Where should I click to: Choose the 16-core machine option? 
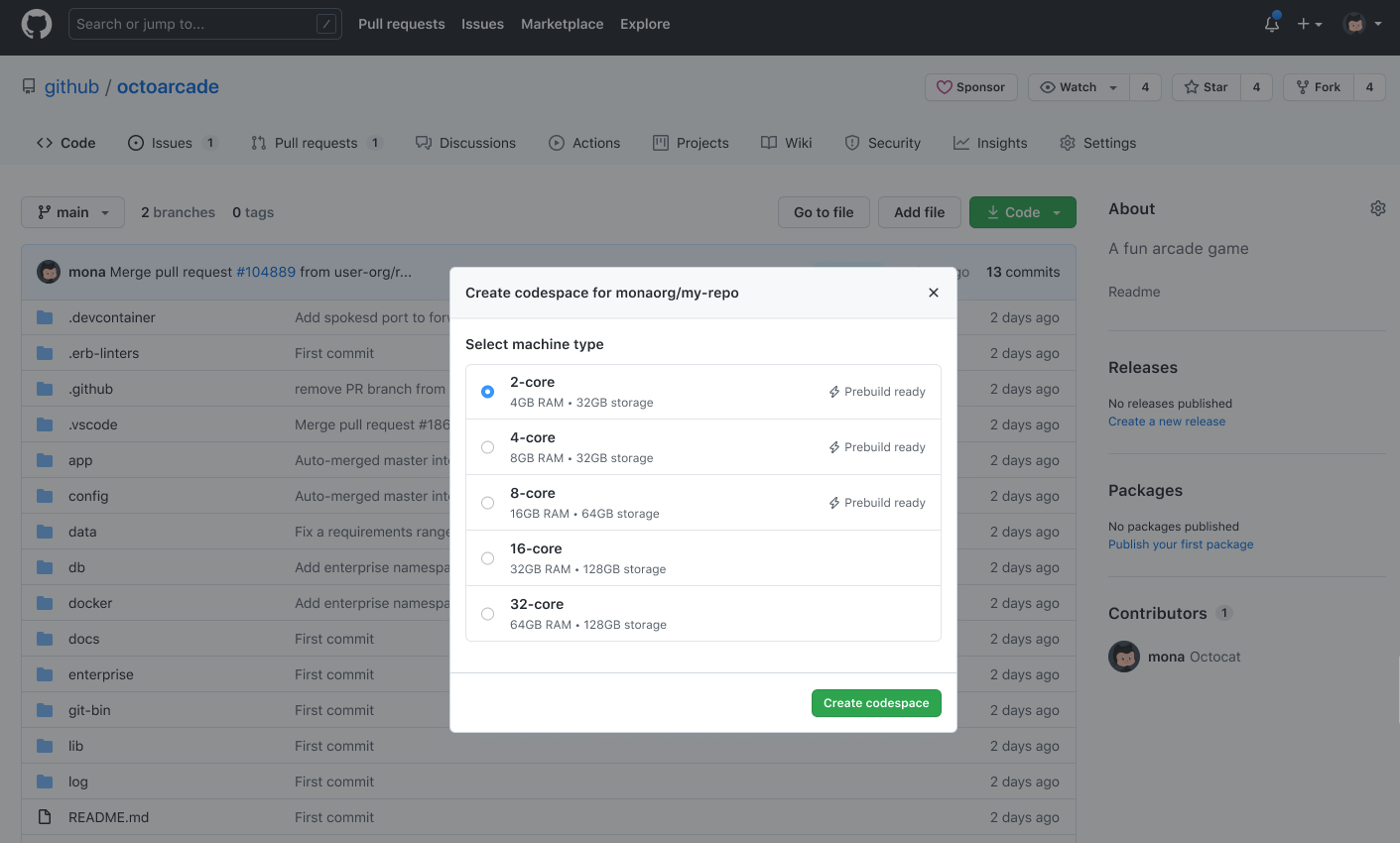coord(487,557)
